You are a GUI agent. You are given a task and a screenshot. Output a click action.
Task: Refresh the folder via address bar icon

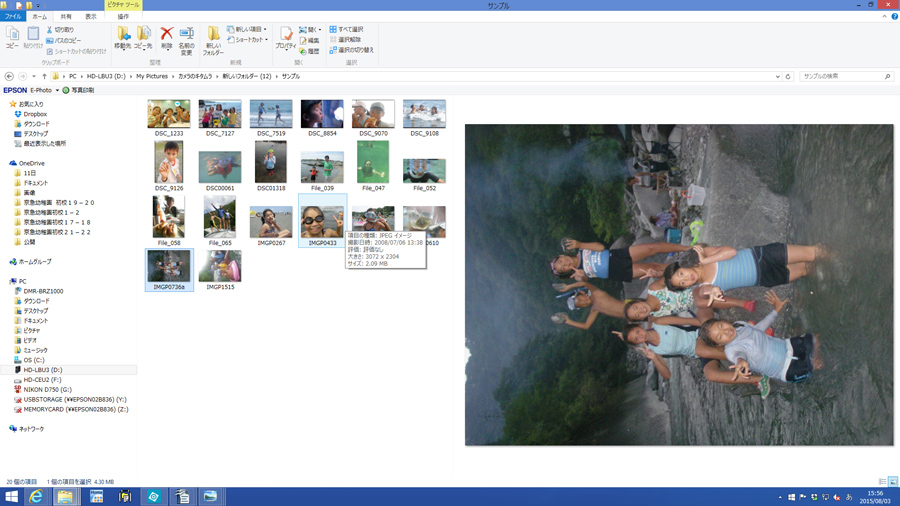[788, 76]
